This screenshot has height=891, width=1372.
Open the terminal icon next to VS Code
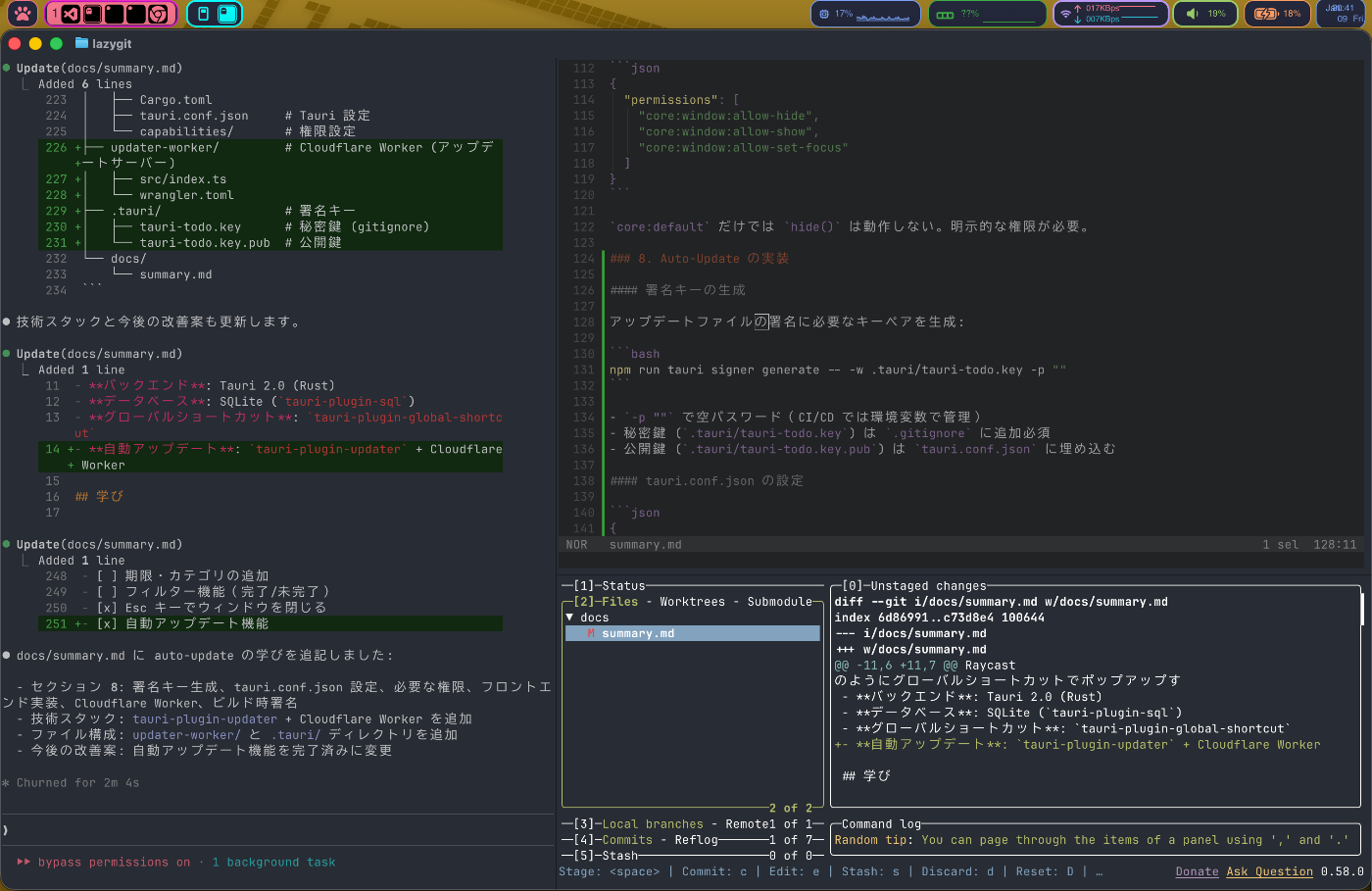(93, 14)
